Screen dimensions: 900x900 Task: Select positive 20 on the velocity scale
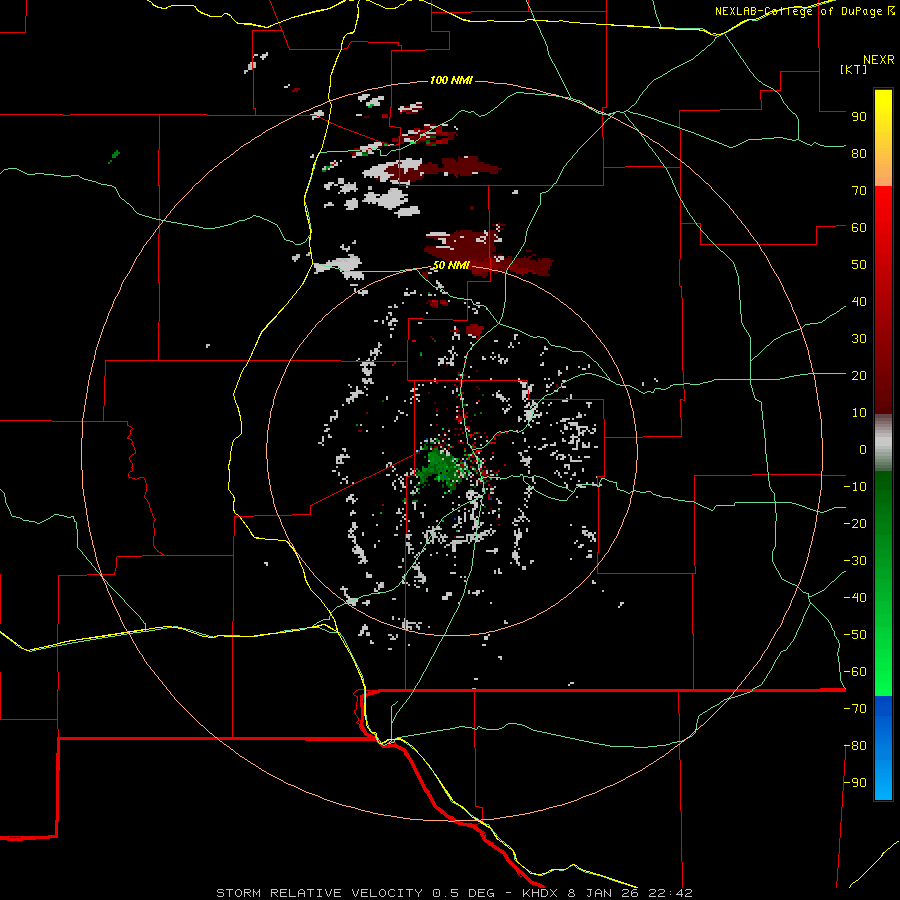[859, 375]
